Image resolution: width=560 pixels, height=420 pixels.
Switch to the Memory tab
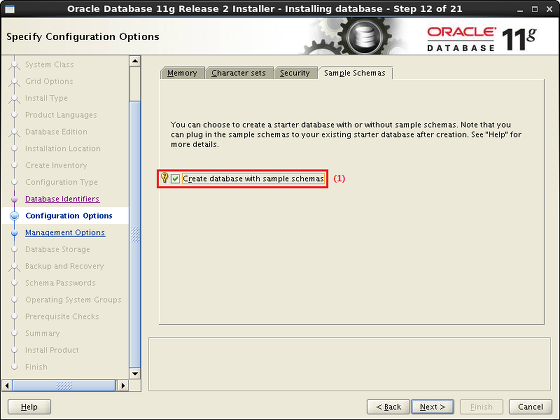[x=182, y=73]
